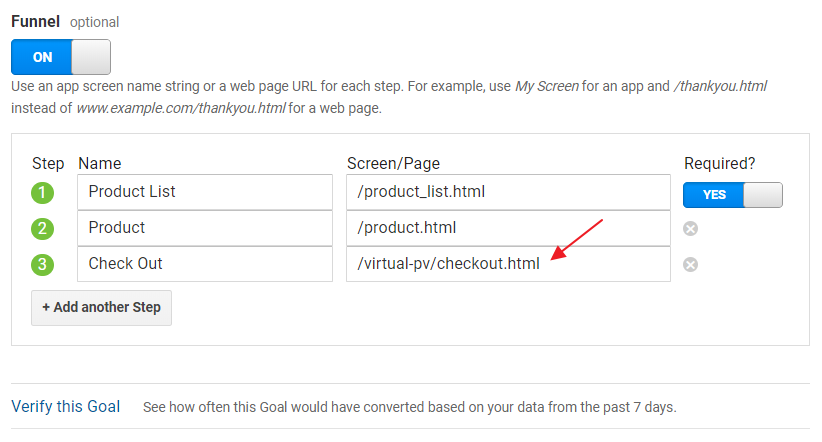Click the + Add another Step button
This screenshot has width=822, height=442.
[101, 307]
